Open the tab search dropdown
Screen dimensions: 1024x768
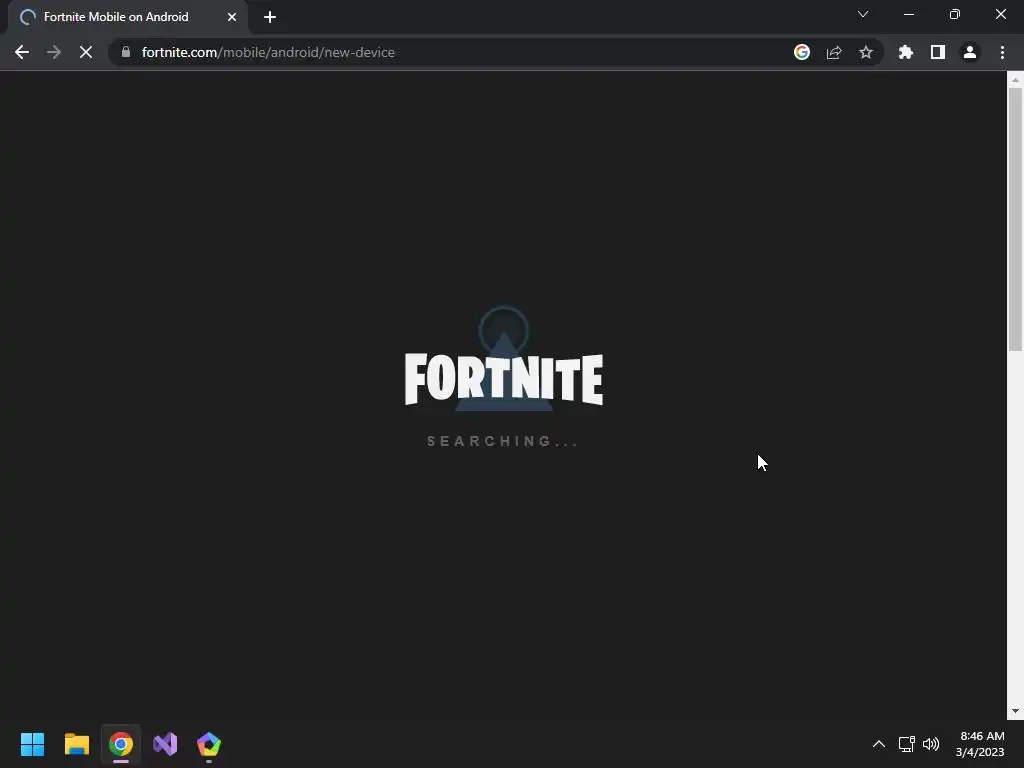pyautogui.click(x=863, y=14)
